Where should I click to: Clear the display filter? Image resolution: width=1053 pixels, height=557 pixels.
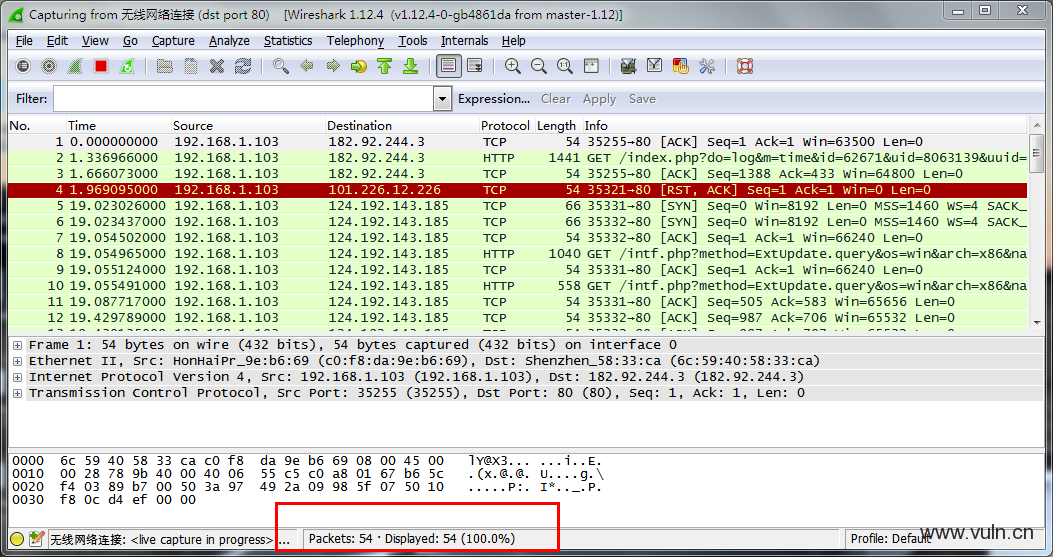[x=556, y=99]
